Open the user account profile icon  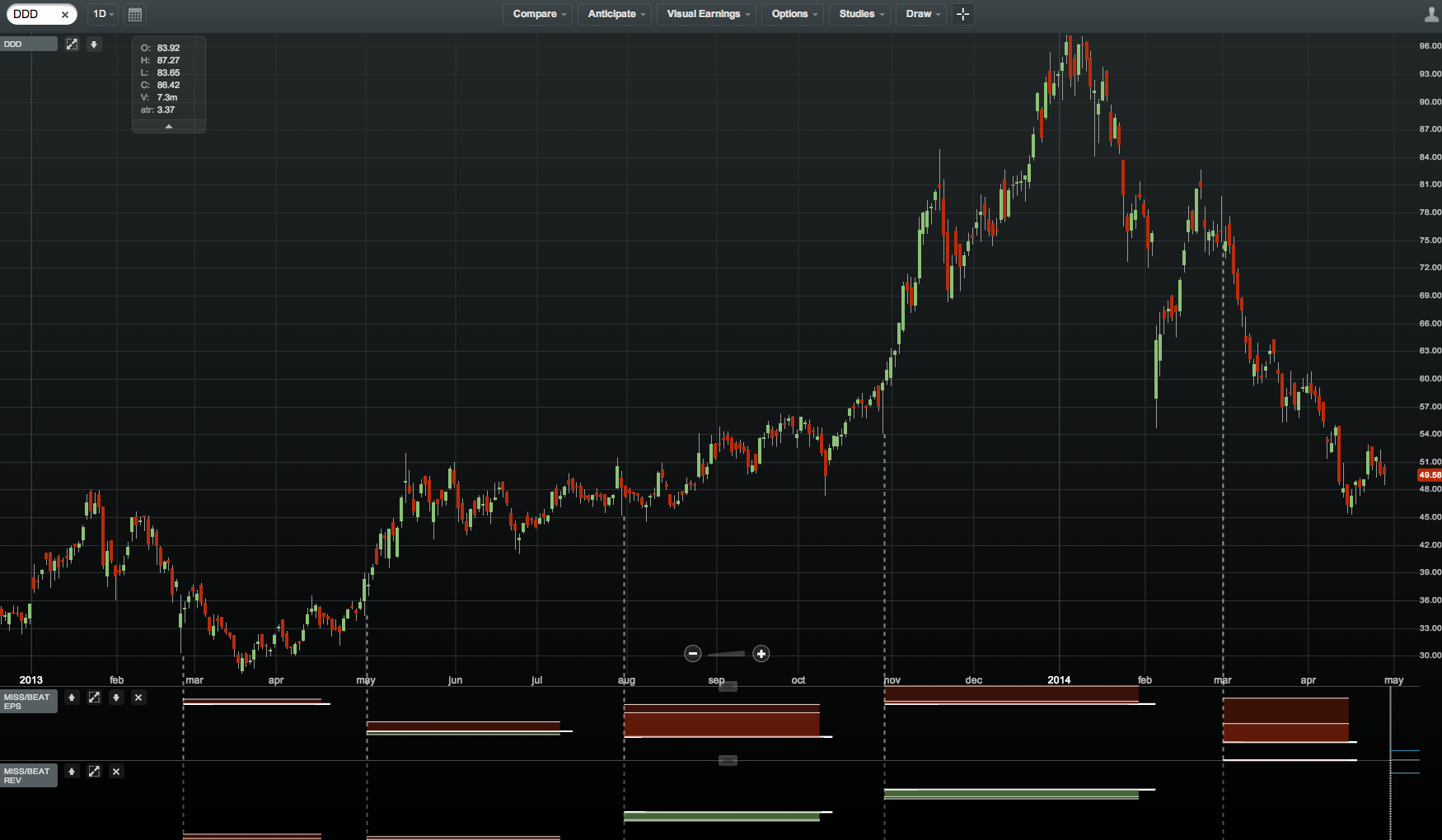pyautogui.click(x=1432, y=14)
